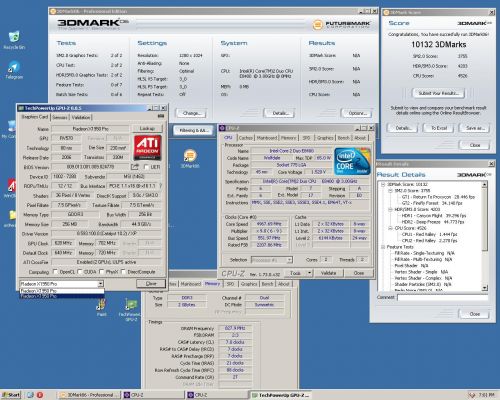Image resolution: width=500 pixels, height=400 pixels.
Task: Click the GPU-Z screenshot camera icon
Action: tap(161, 116)
